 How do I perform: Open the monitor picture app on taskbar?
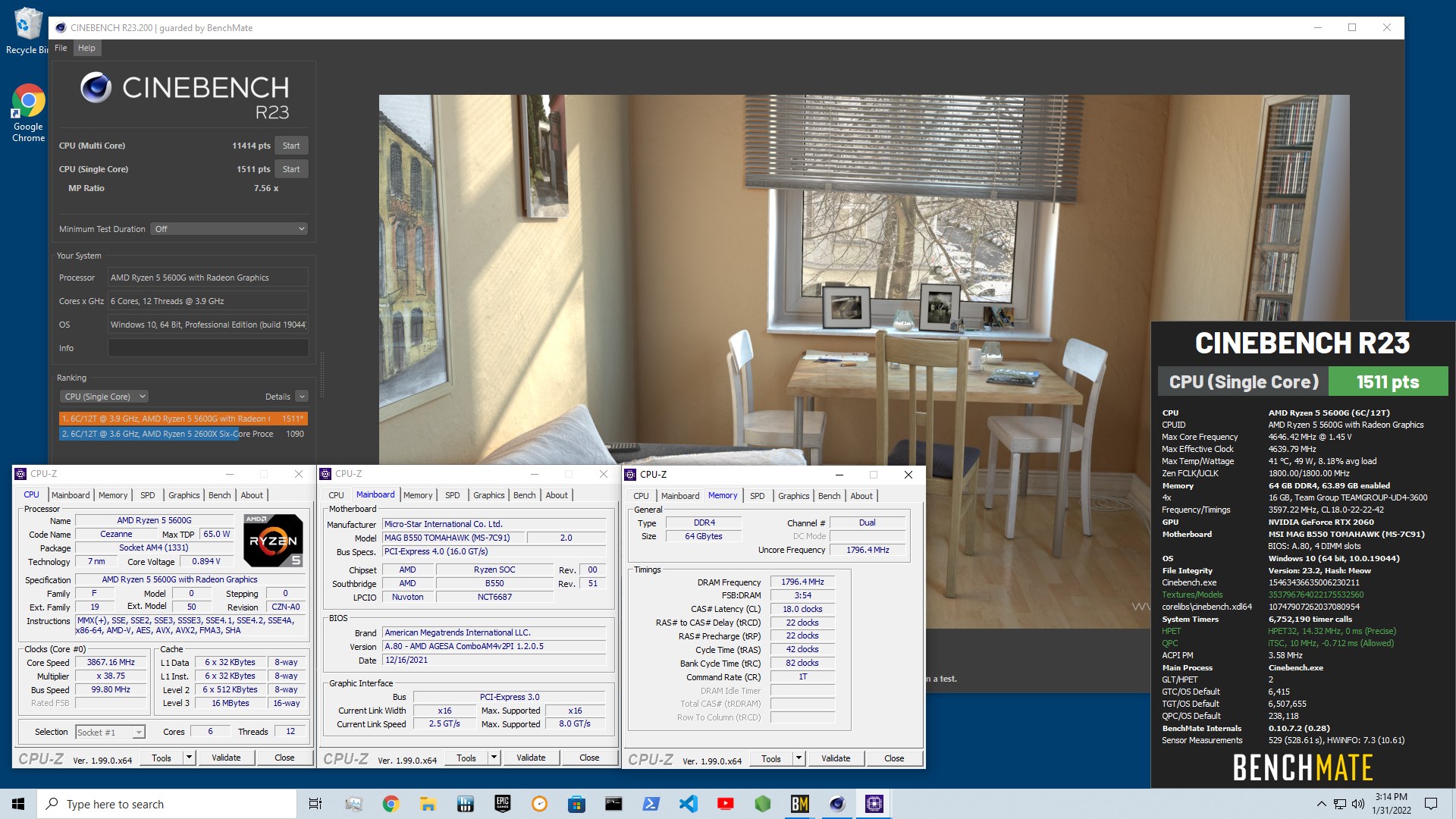[353, 804]
